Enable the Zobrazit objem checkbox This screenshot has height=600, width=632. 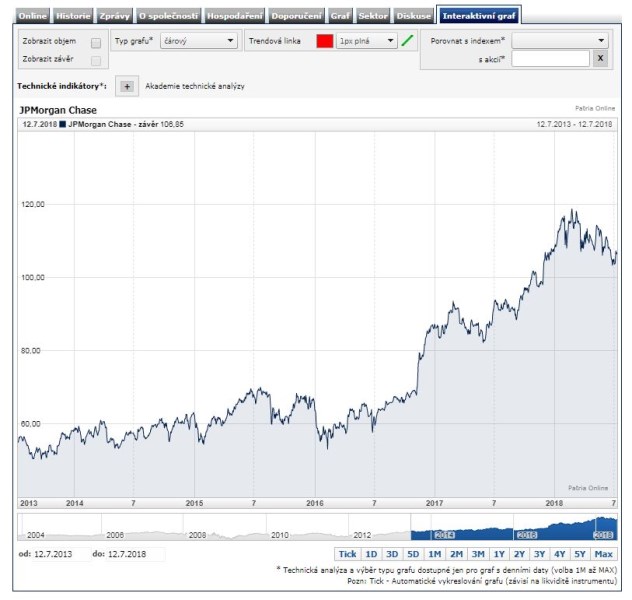coord(96,43)
